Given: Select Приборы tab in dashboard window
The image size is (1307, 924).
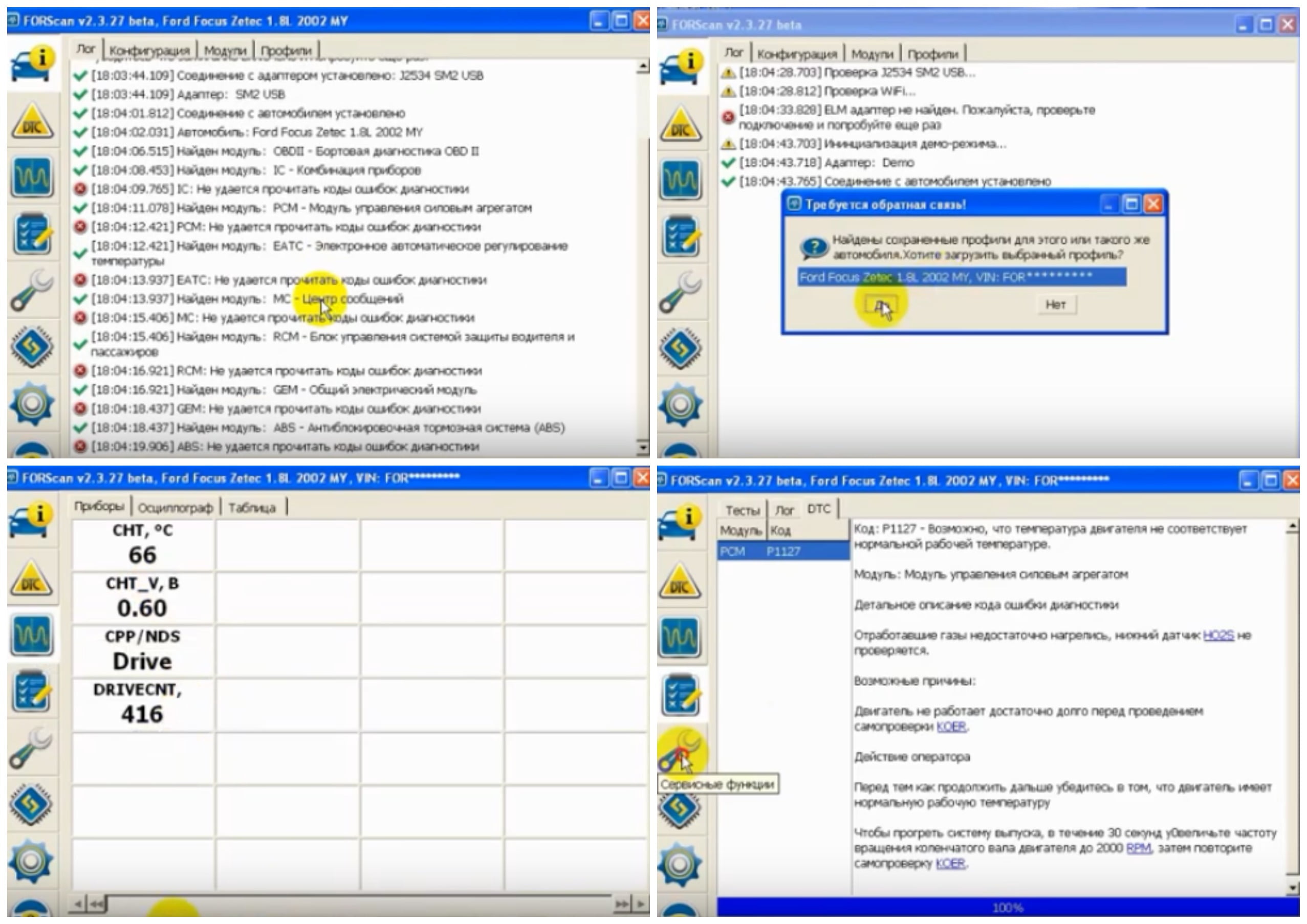Looking at the screenshot, I should (99, 506).
